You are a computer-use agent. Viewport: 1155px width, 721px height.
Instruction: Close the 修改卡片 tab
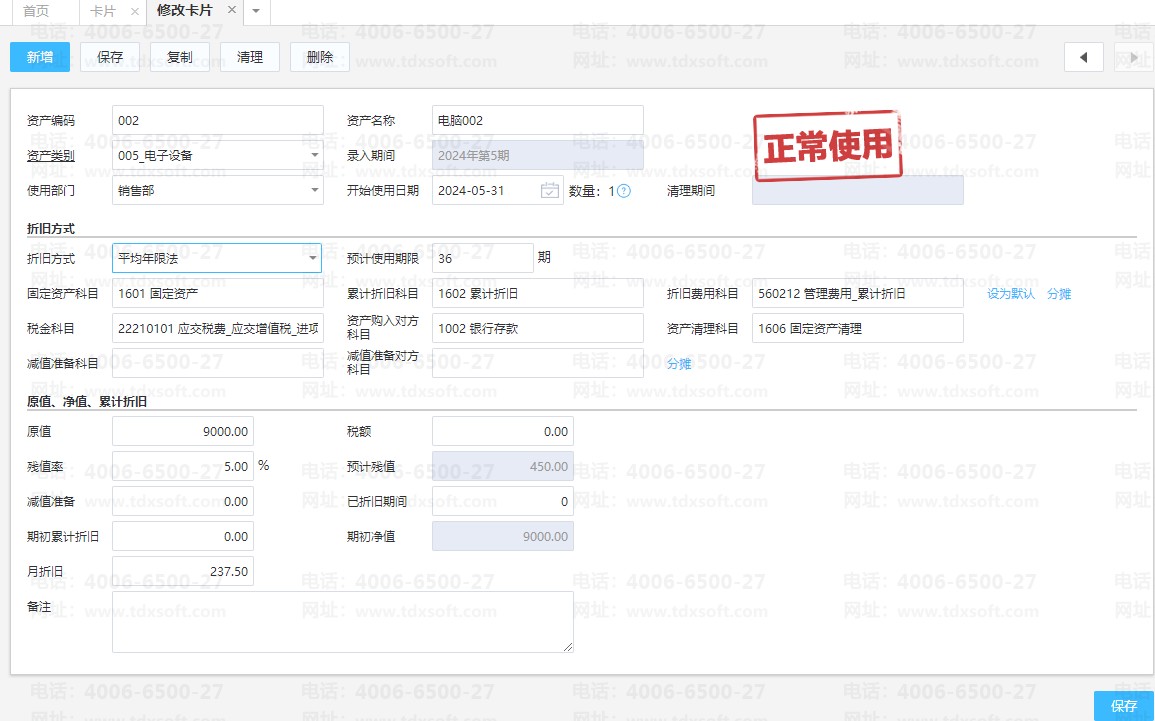click(x=232, y=10)
